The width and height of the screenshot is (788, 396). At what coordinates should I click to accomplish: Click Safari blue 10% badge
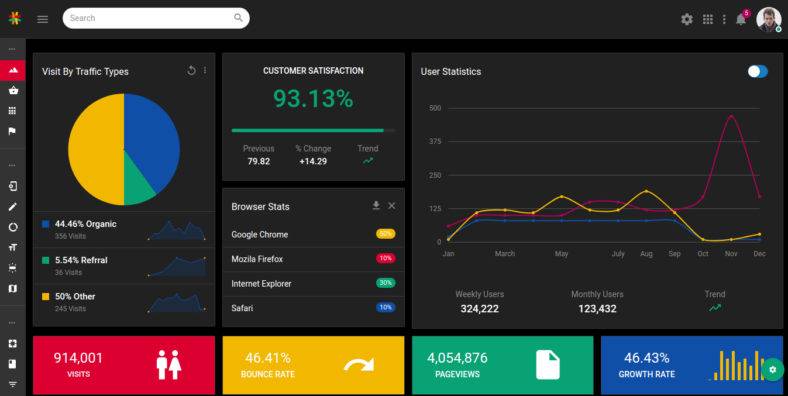[x=385, y=308]
